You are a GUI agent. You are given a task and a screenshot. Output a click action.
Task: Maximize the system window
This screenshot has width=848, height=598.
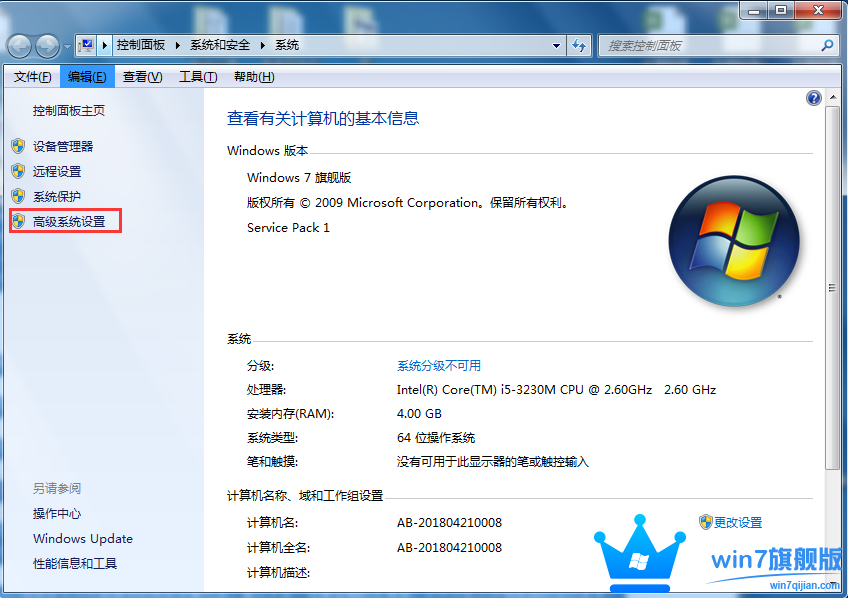(781, 10)
